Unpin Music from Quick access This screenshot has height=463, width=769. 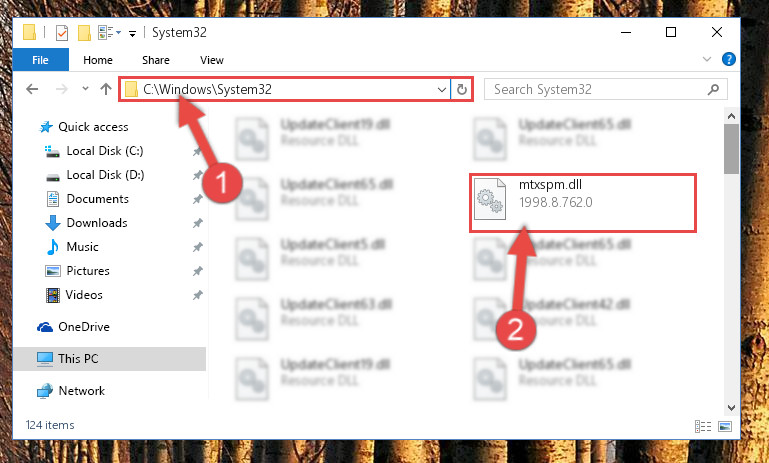tap(197, 247)
